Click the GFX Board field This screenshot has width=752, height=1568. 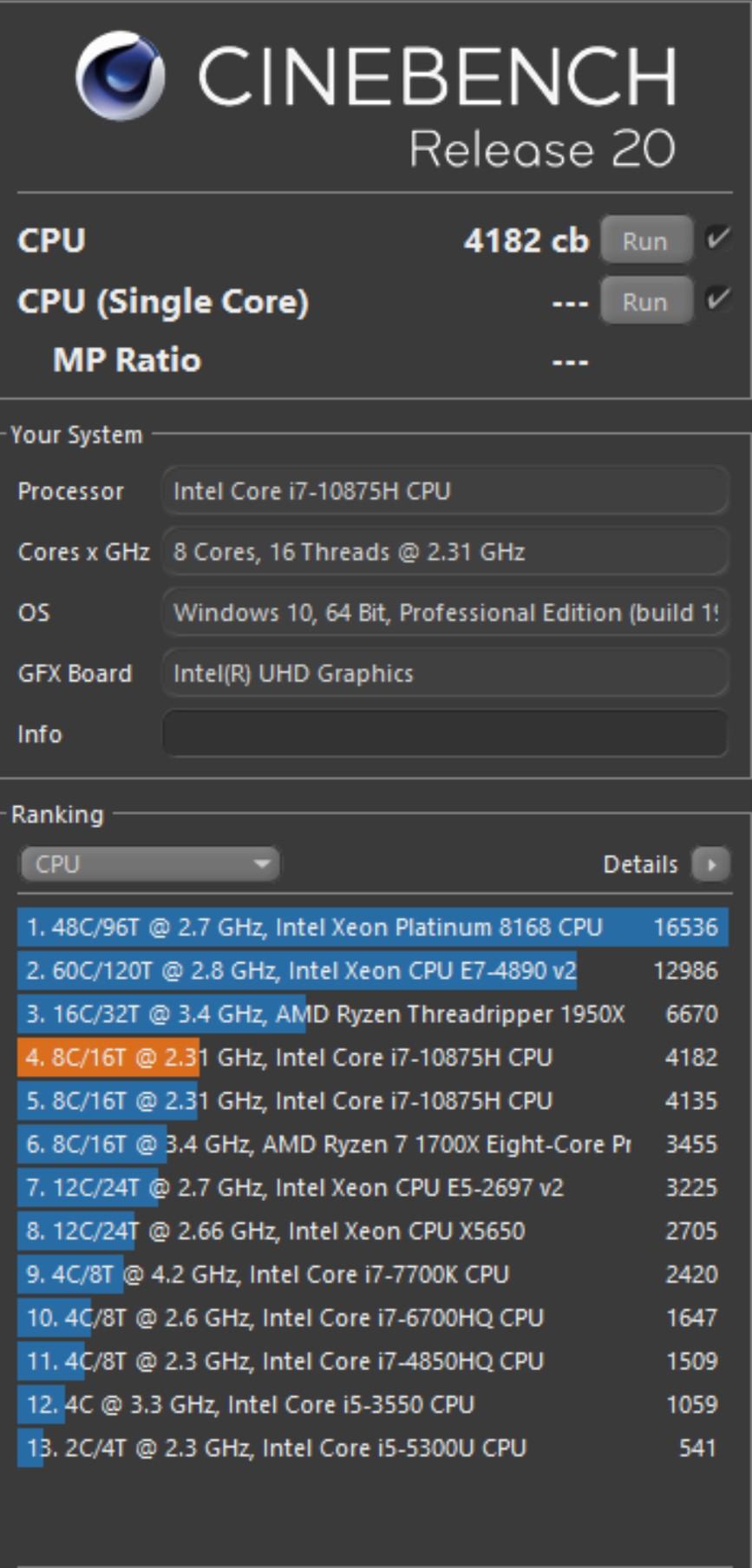444,673
